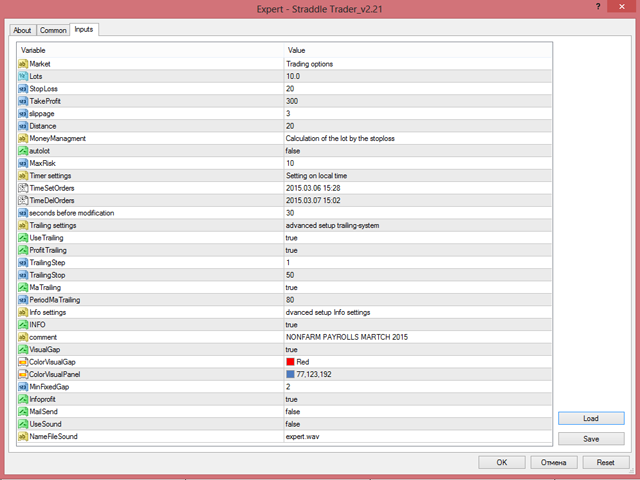Click the boolean icon beside VisualGap
This screenshot has width=640, height=480.
coord(23,350)
